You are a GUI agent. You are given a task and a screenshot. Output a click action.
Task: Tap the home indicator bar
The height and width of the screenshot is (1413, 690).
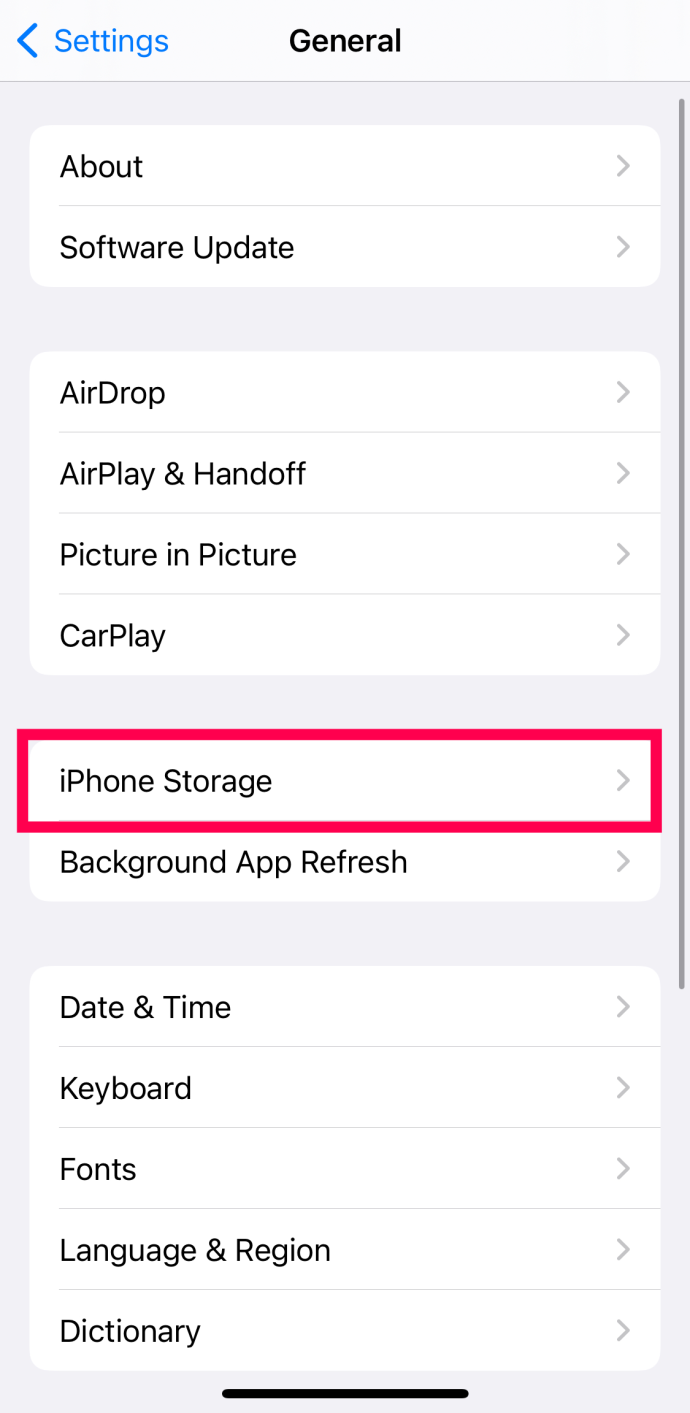(345, 1393)
